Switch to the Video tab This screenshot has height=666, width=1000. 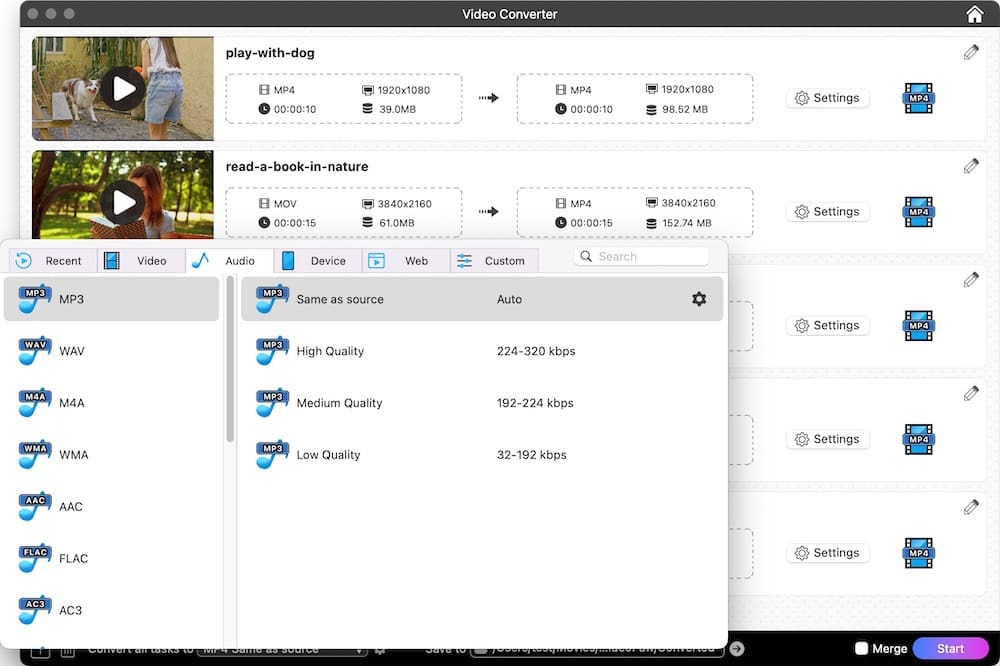pyautogui.click(x=141, y=261)
